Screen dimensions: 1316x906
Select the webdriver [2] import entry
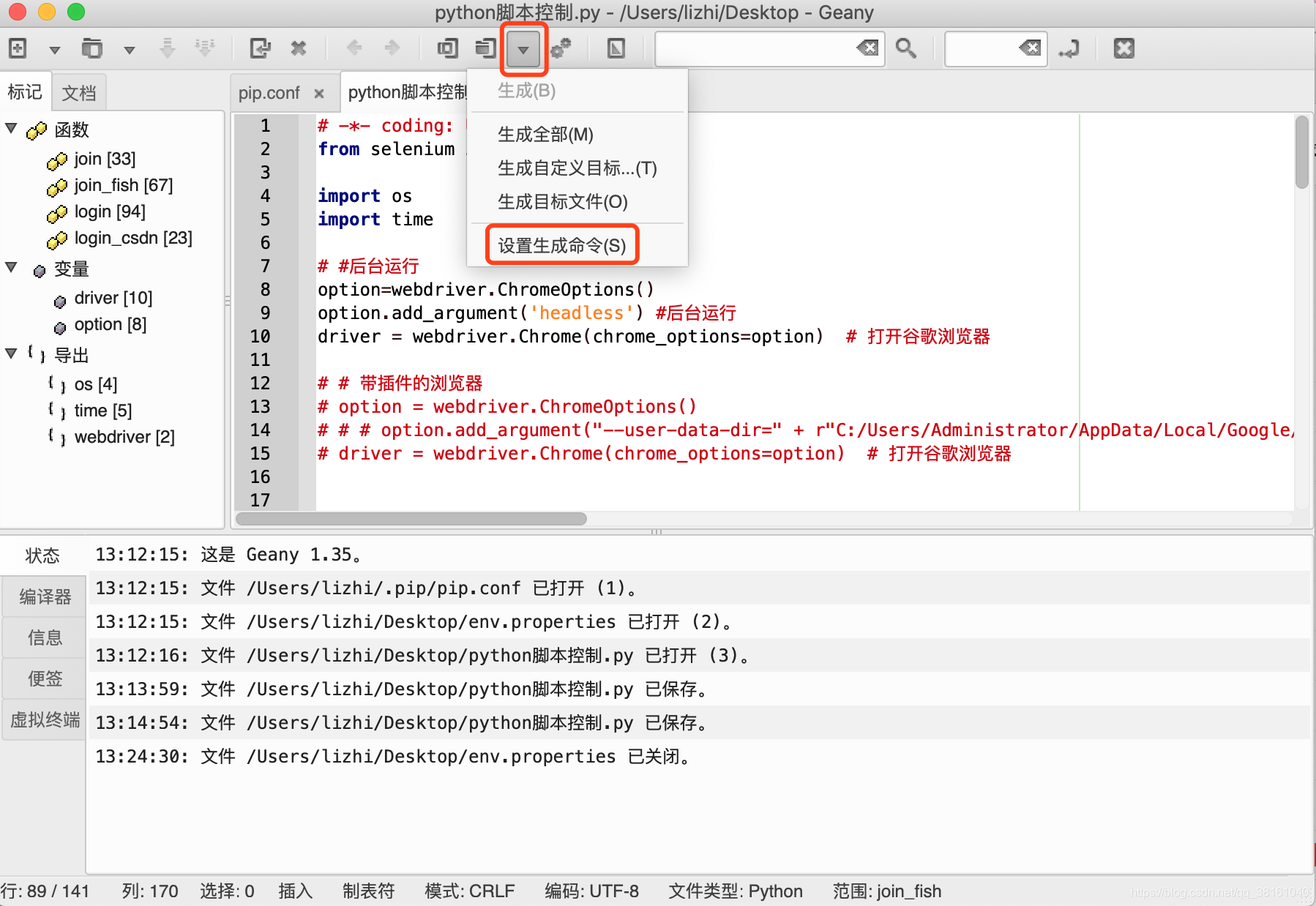point(124,437)
